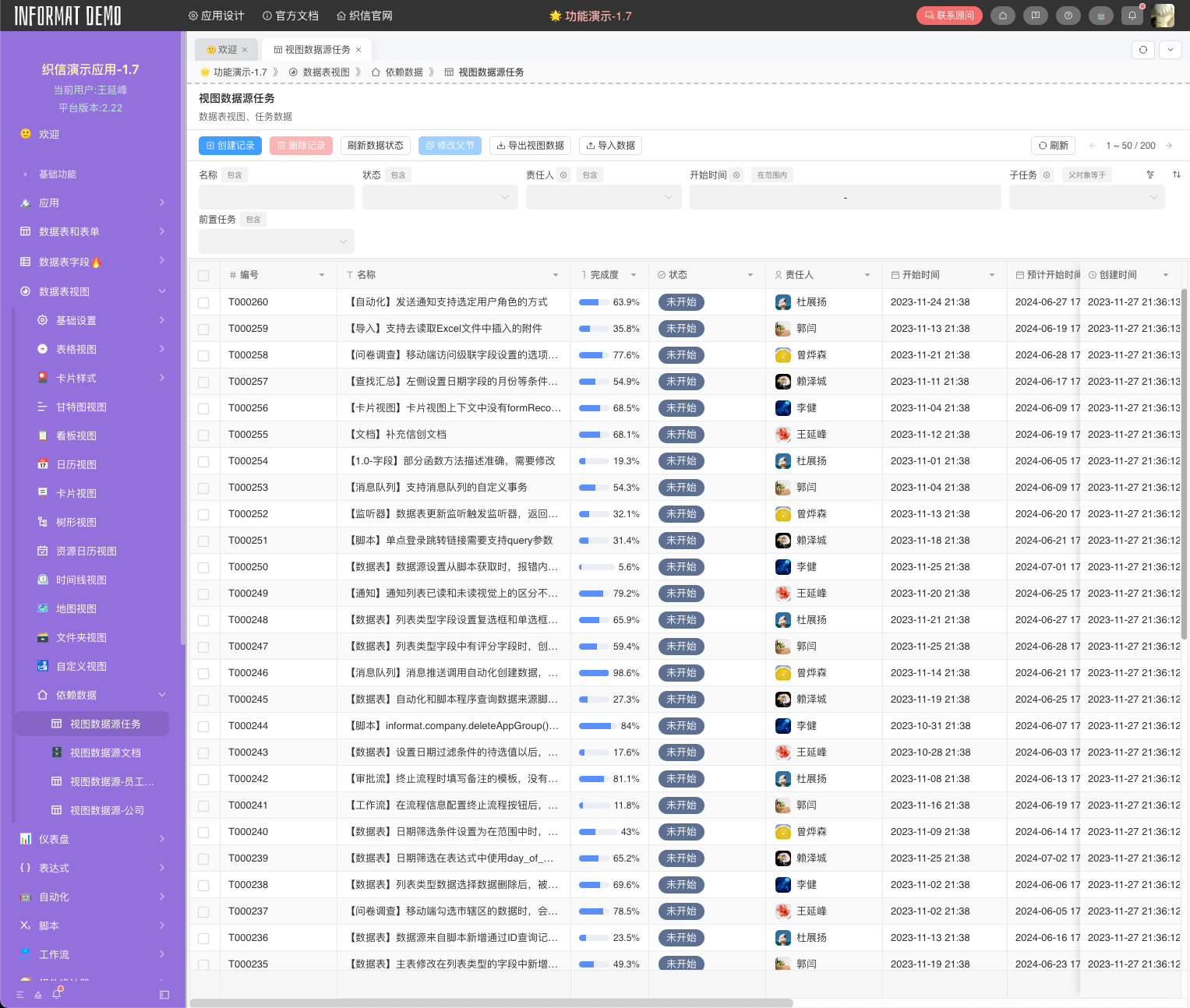Click the reload icon beside the tab bar
The width and height of the screenshot is (1190, 1008).
pos(1142,50)
